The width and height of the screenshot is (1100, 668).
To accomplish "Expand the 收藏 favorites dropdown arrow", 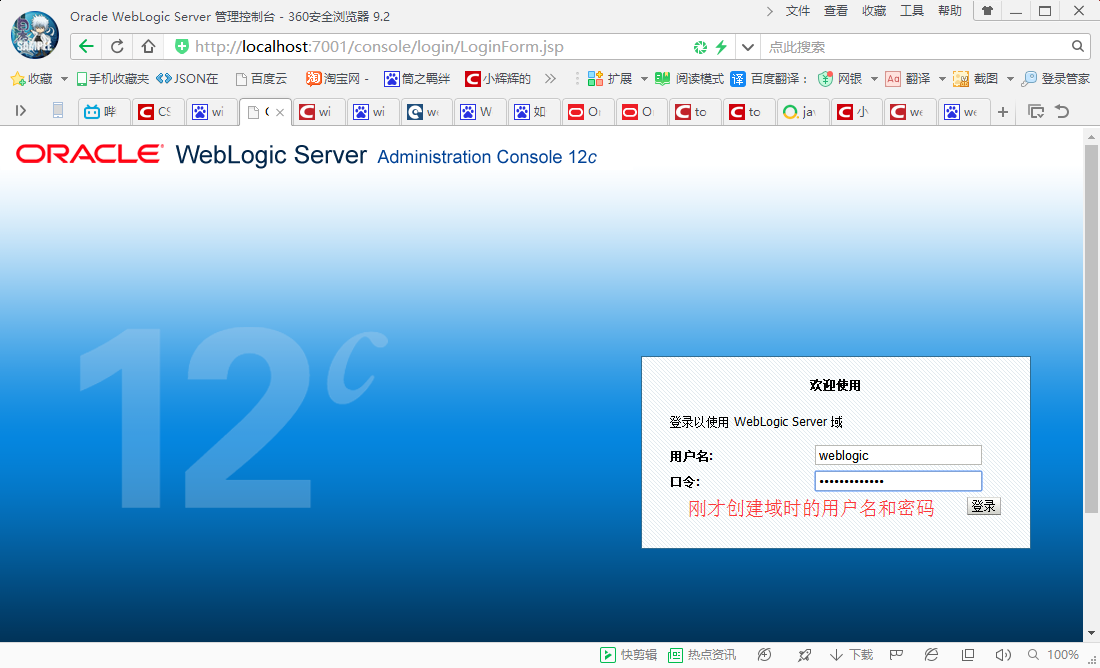I will tap(64, 79).
